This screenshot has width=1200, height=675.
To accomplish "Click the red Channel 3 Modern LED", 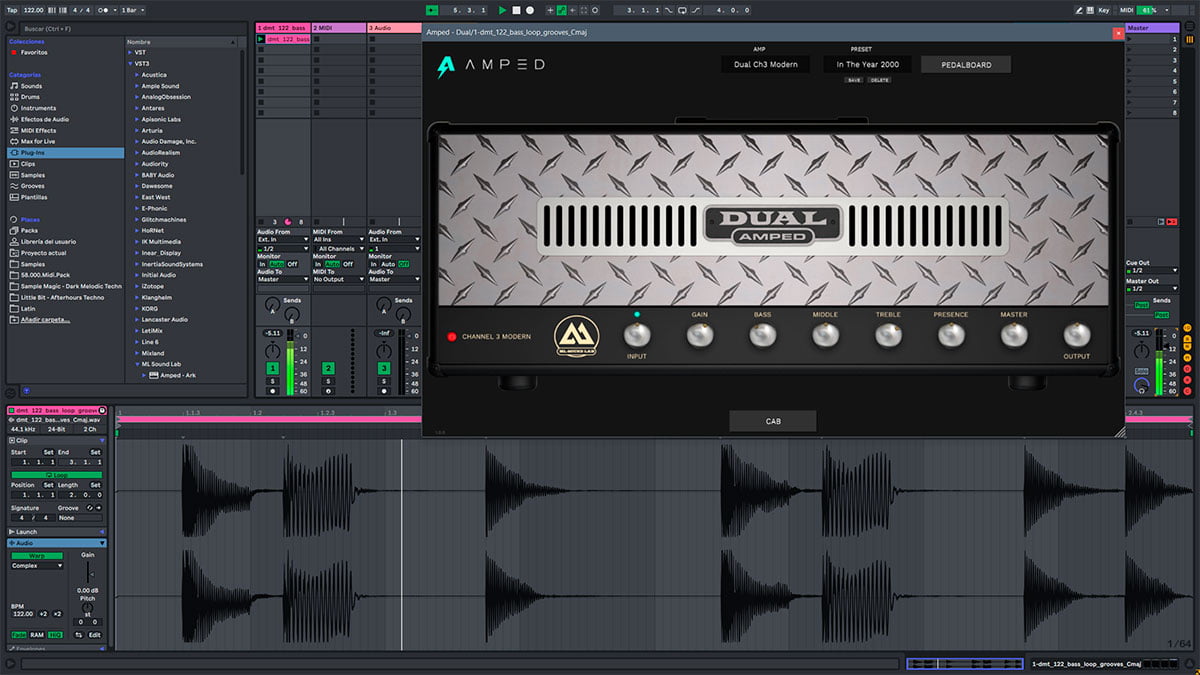I will tap(451, 337).
